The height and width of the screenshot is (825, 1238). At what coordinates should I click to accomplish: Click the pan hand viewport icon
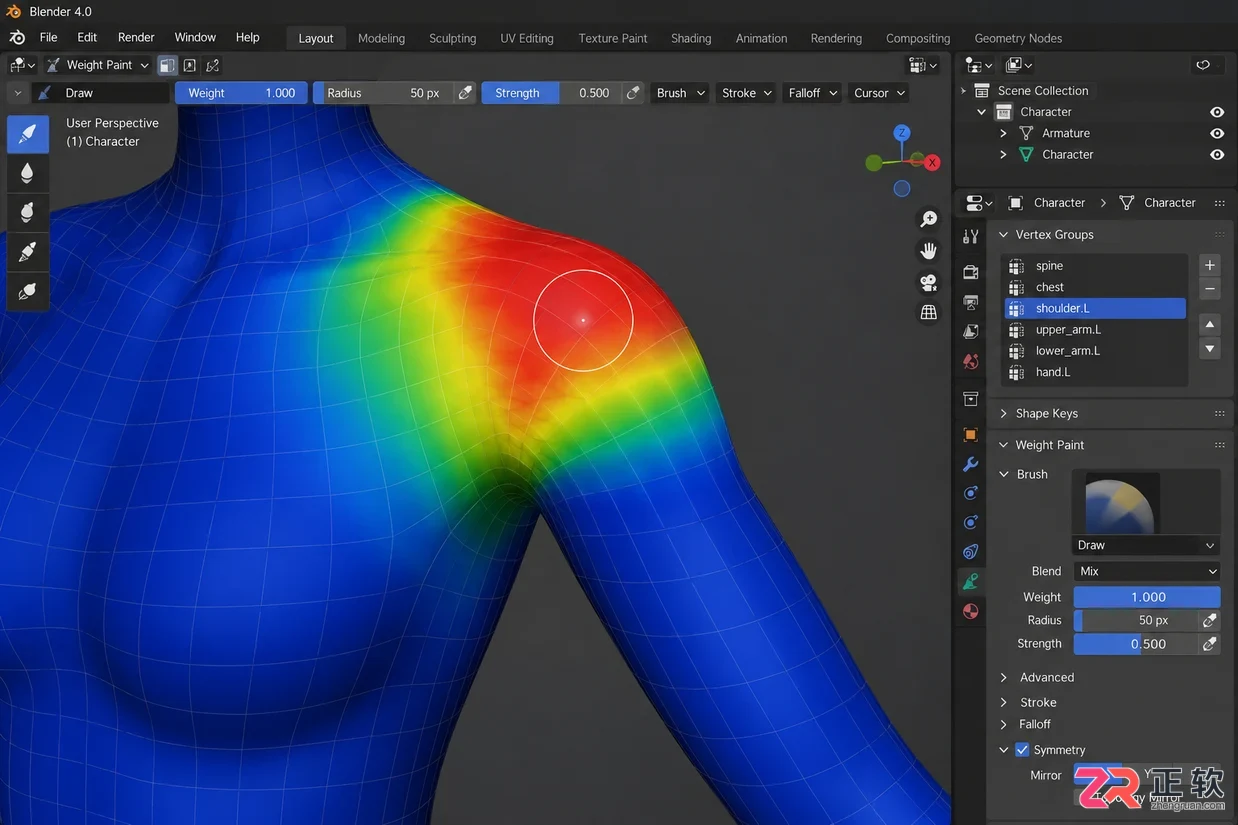pyautogui.click(x=929, y=250)
